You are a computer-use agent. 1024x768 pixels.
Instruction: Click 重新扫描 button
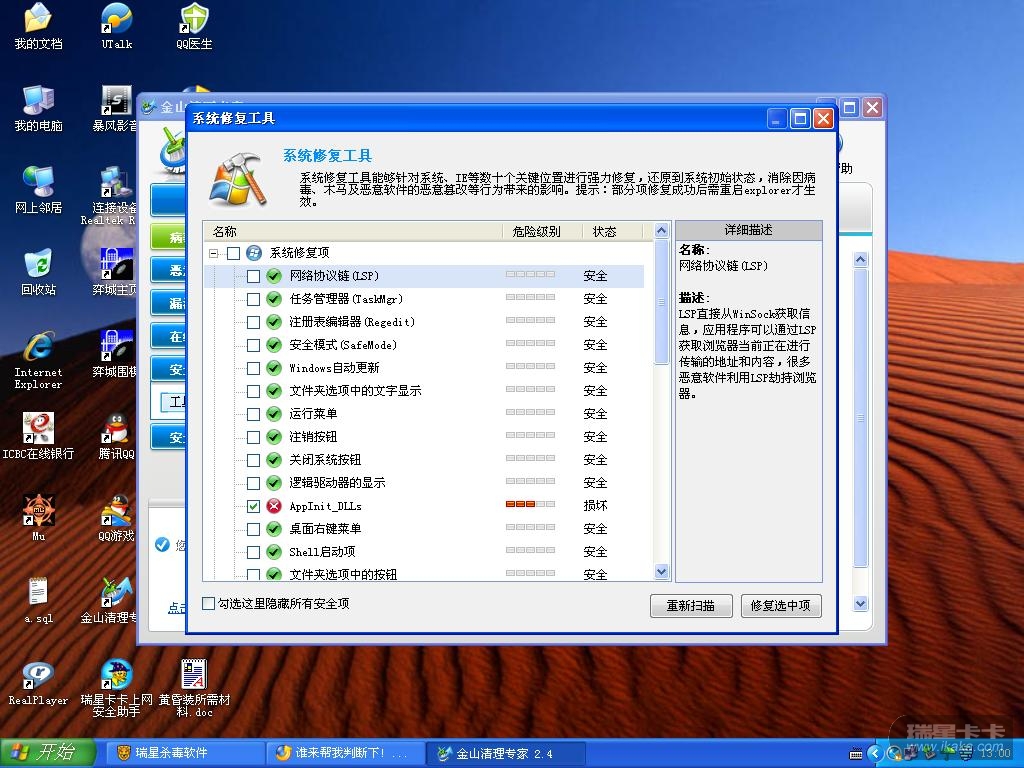point(691,605)
